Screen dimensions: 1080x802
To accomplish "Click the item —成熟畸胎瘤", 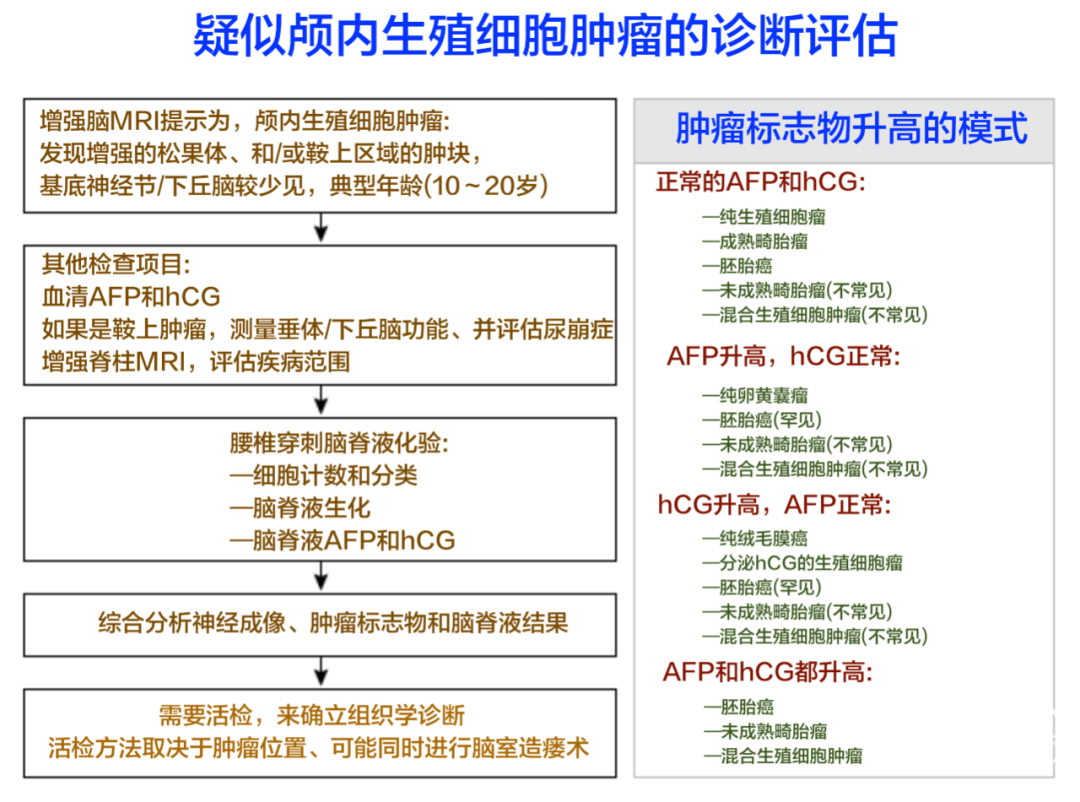I will [755, 241].
